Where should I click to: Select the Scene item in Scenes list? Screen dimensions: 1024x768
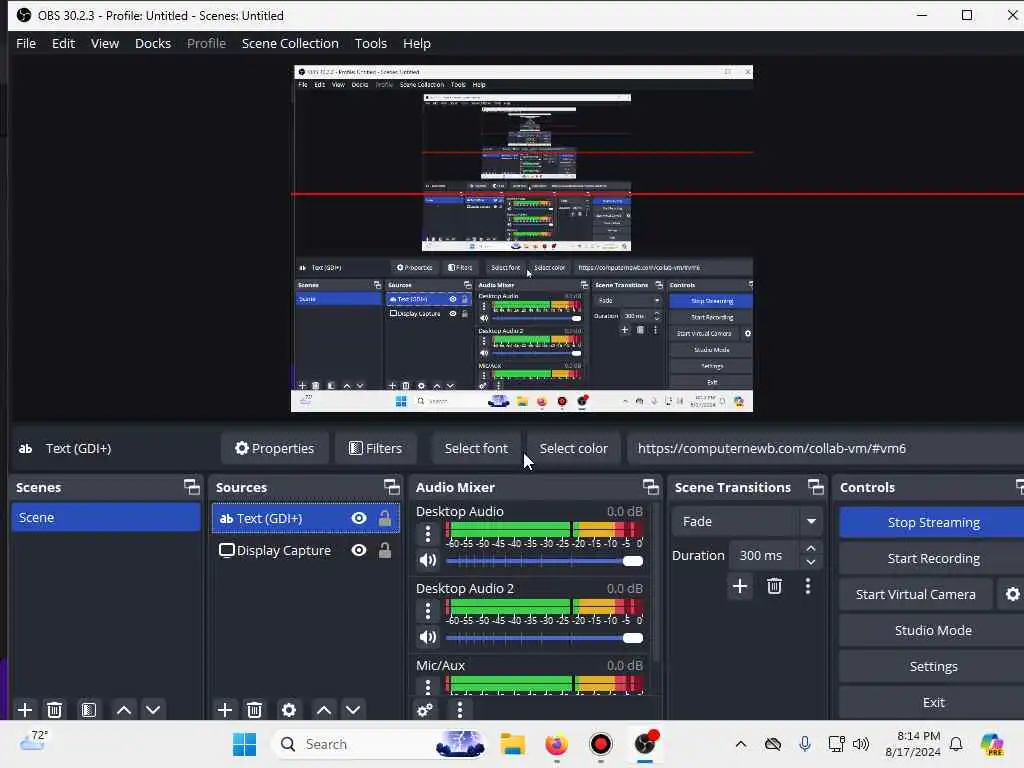[106, 517]
